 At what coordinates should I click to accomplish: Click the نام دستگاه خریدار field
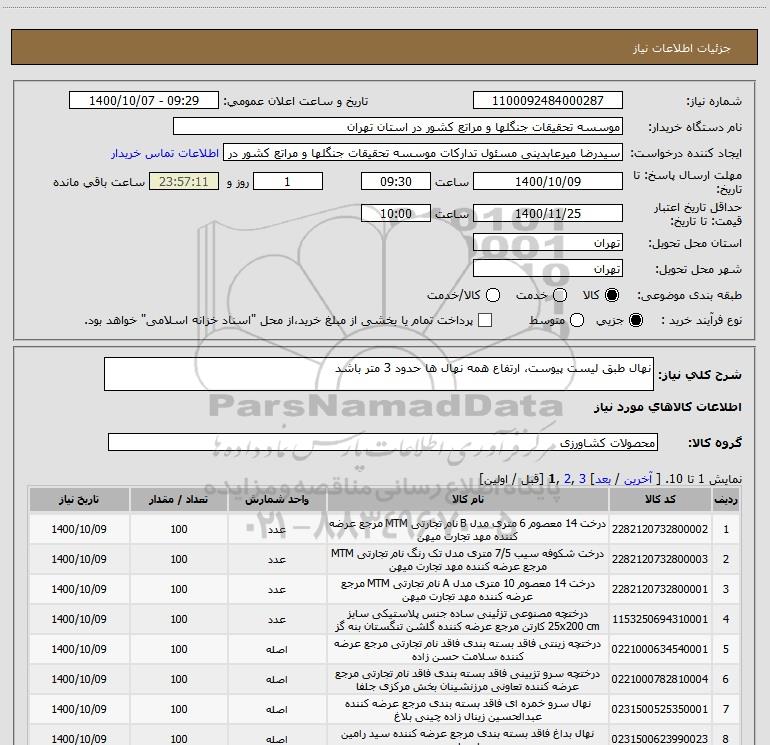pos(398,126)
